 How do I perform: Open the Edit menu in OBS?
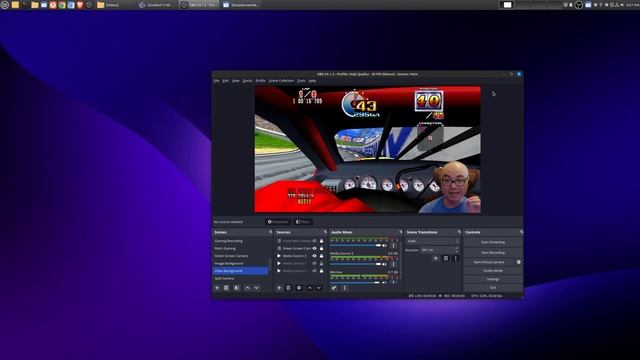[x=226, y=81]
